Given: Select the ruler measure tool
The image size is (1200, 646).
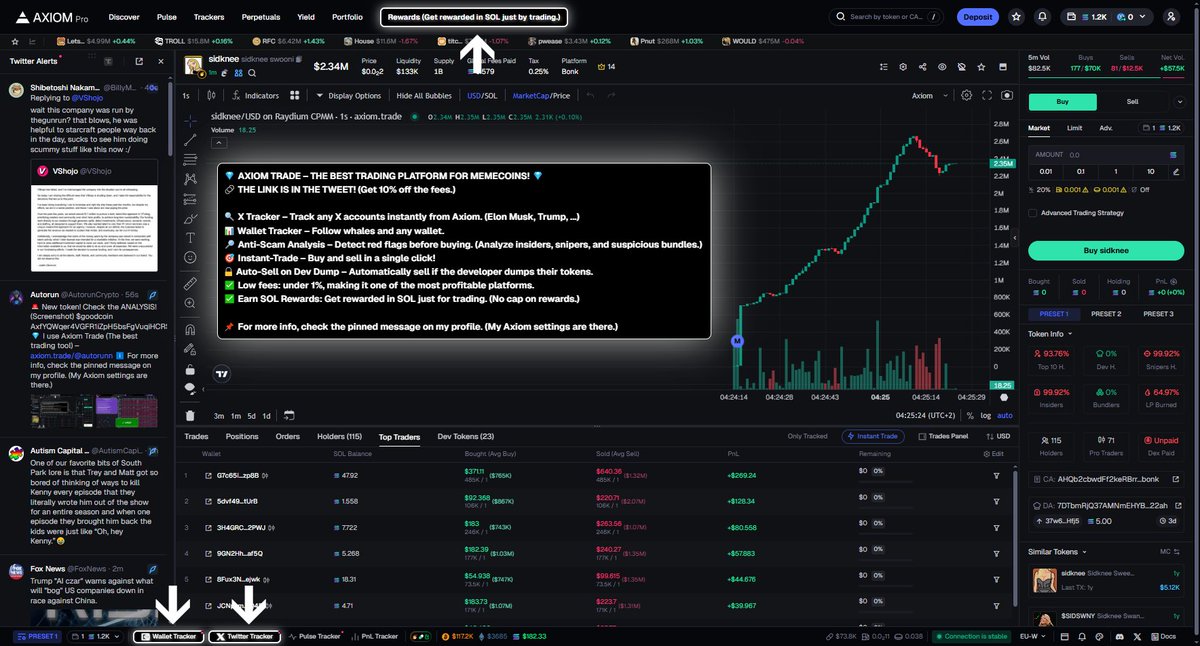Looking at the screenshot, I should pos(190,284).
